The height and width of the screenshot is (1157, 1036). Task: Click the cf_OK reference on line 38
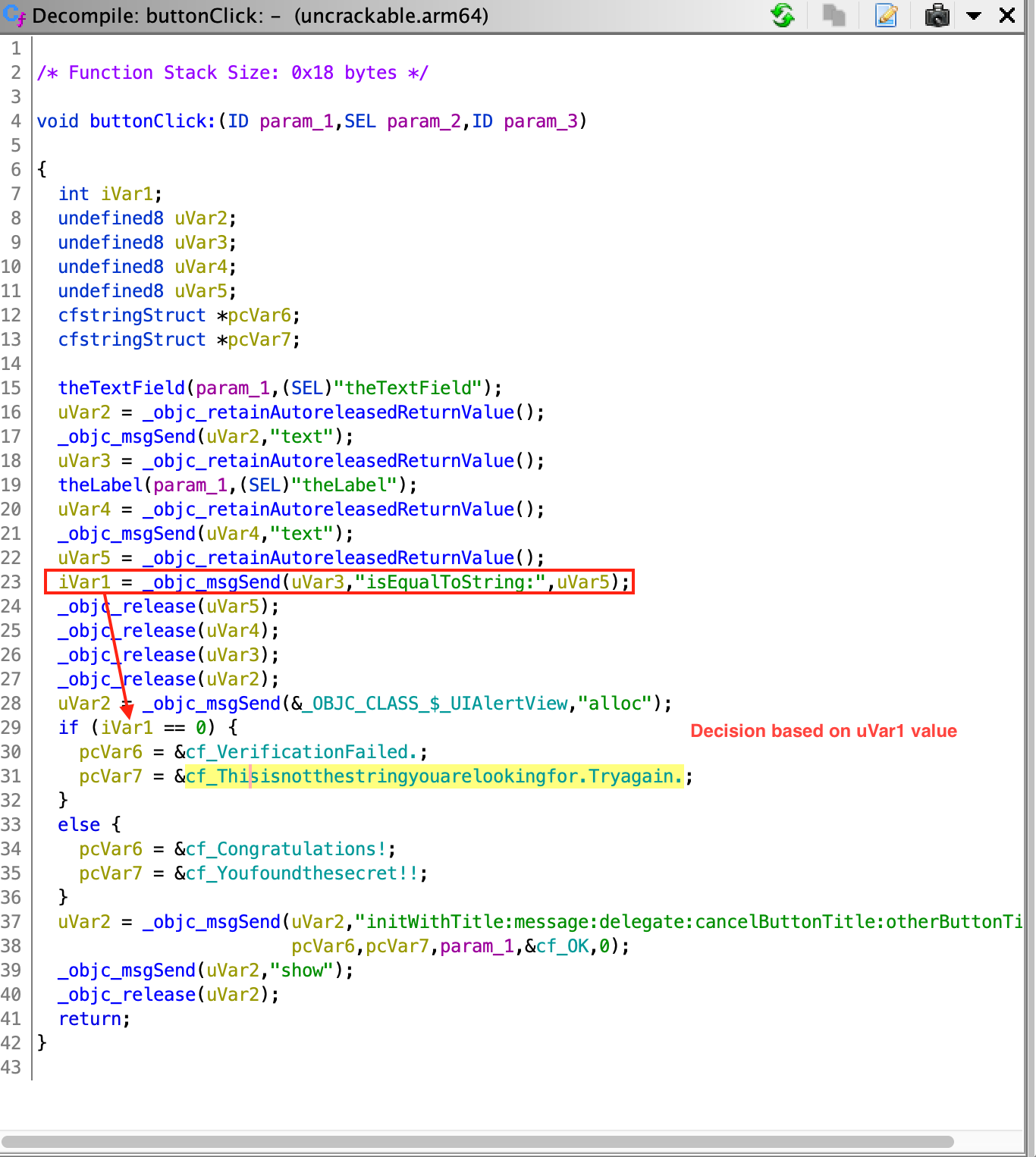click(562, 946)
